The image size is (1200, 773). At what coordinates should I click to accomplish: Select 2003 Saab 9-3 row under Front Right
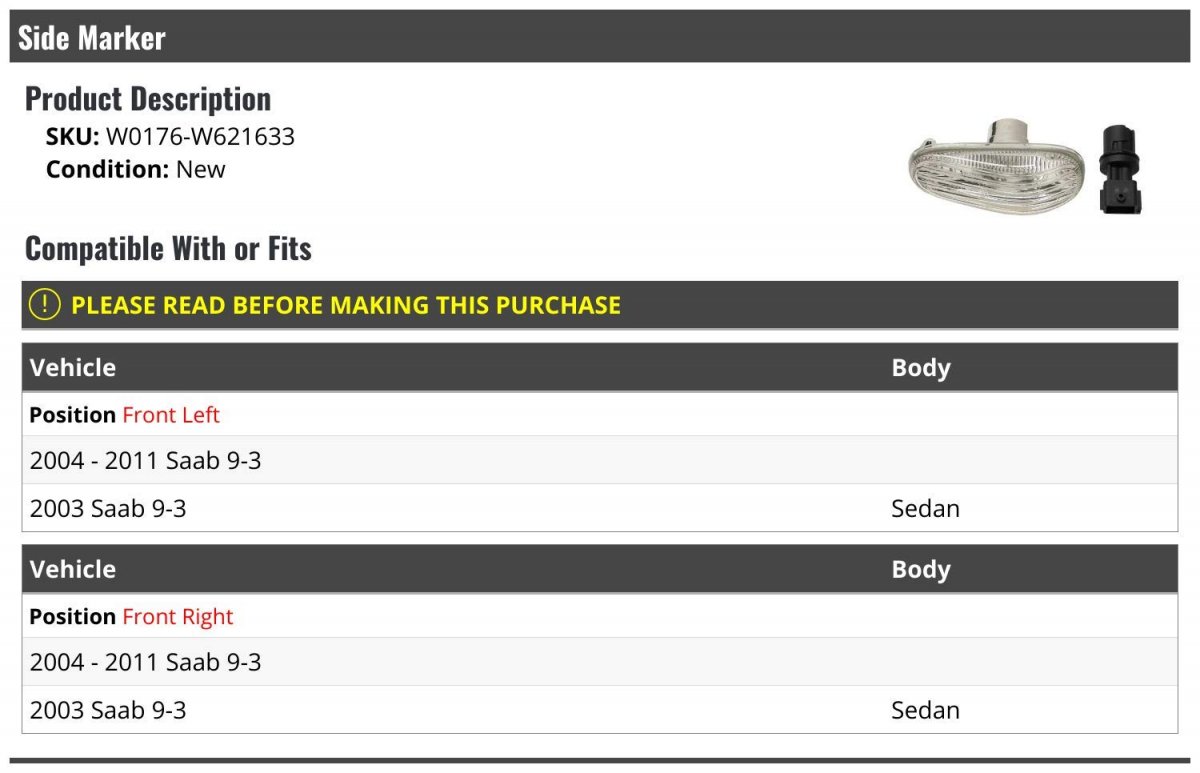[x=600, y=710]
